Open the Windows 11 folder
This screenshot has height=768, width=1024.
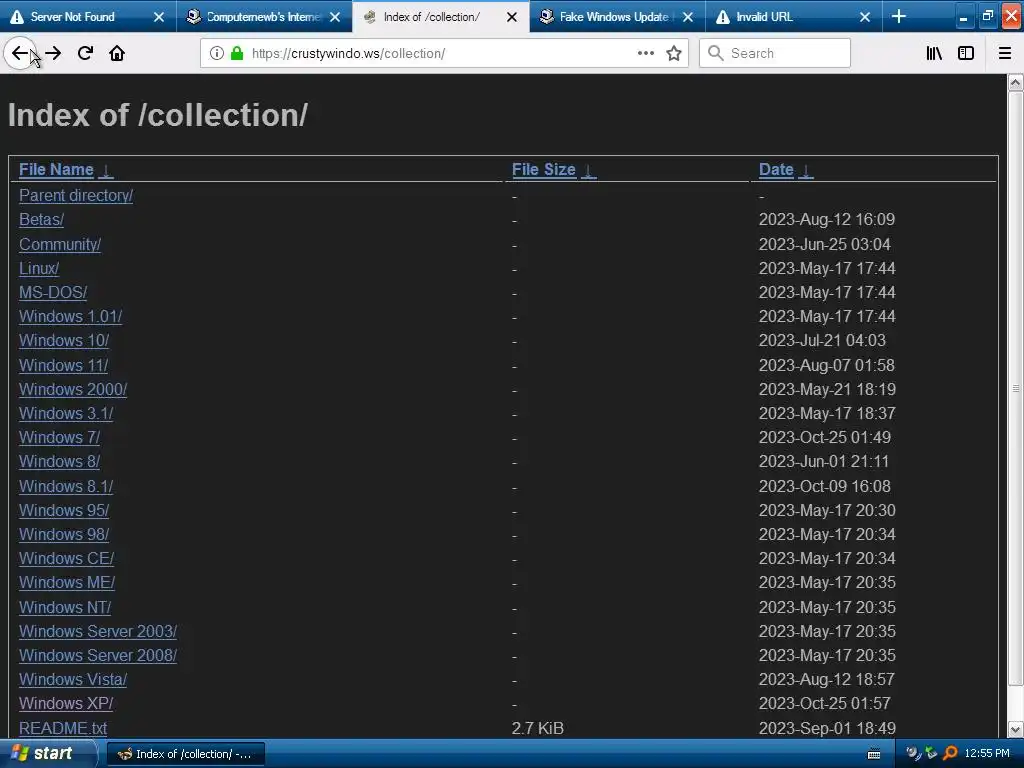pos(63,366)
